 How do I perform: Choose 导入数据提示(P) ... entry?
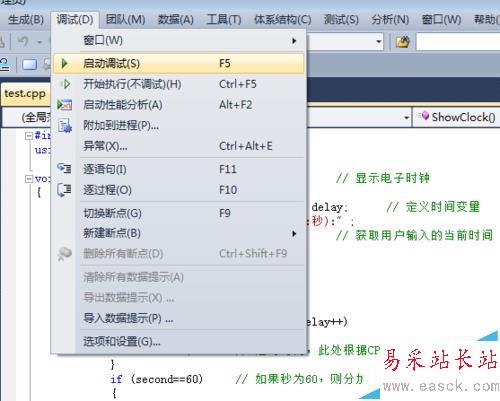179,318
